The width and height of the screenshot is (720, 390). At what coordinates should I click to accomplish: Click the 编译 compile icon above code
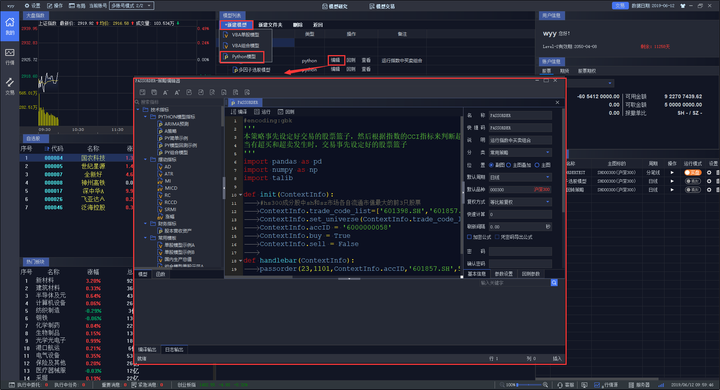point(239,112)
